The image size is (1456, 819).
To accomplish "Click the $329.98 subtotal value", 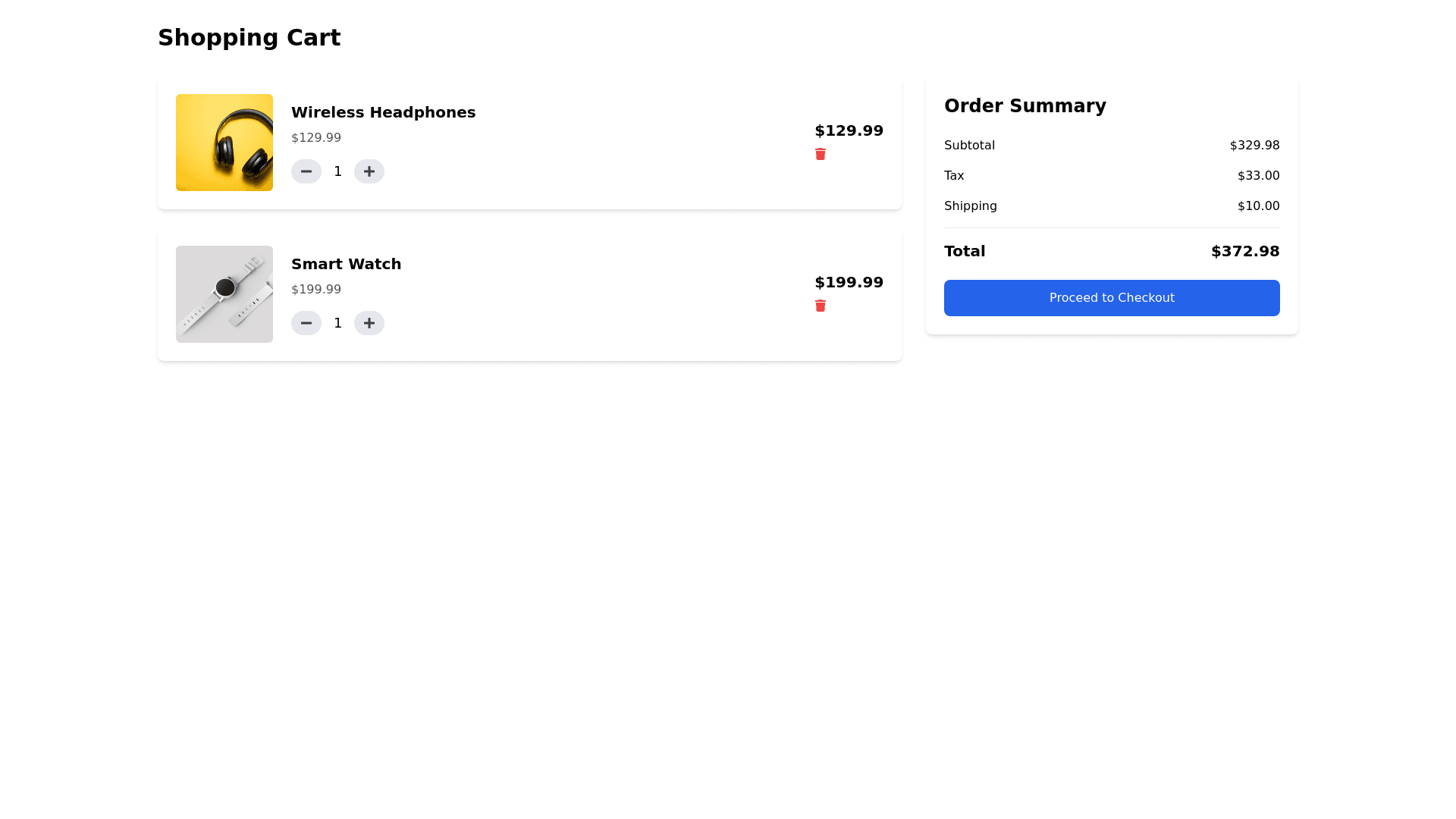I will pos(1254,146).
